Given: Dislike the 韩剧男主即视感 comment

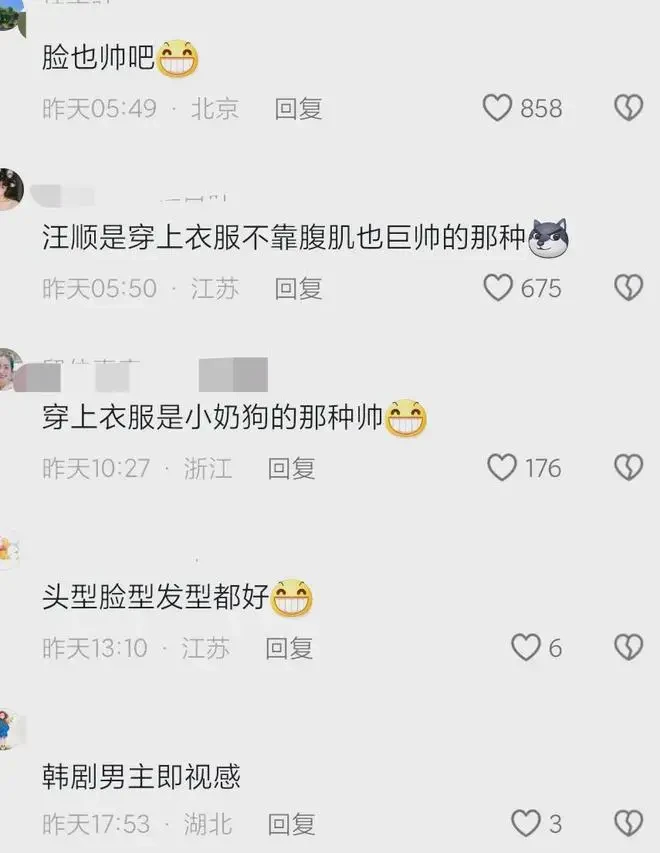Looking at the screenshot, I should coord(629,823).
